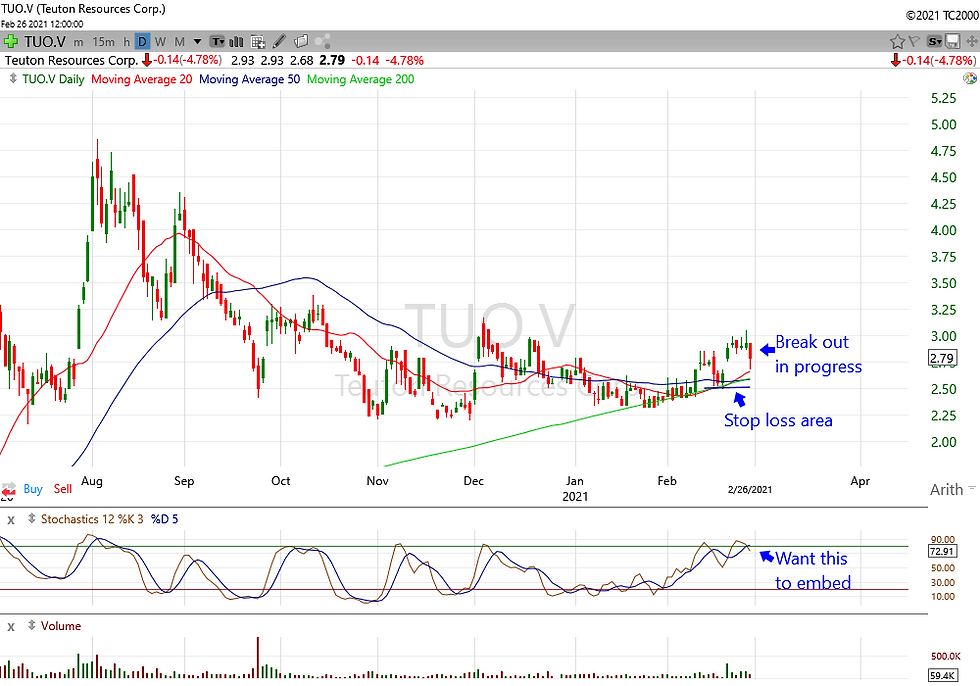
Task: Switch to the 1-minute 'm' time frame
Action: click(x=78, y=42)
